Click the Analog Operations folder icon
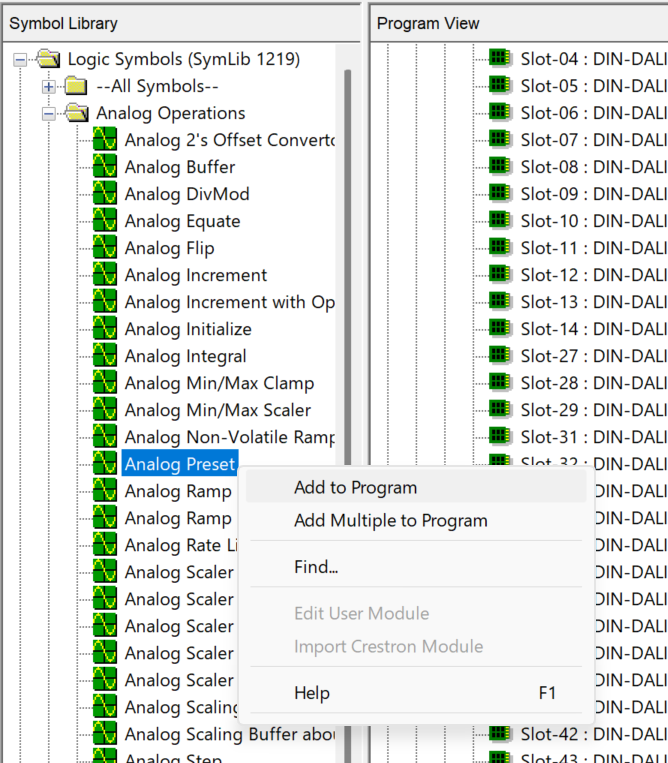 pyautogui.click(x=77, y=113)
